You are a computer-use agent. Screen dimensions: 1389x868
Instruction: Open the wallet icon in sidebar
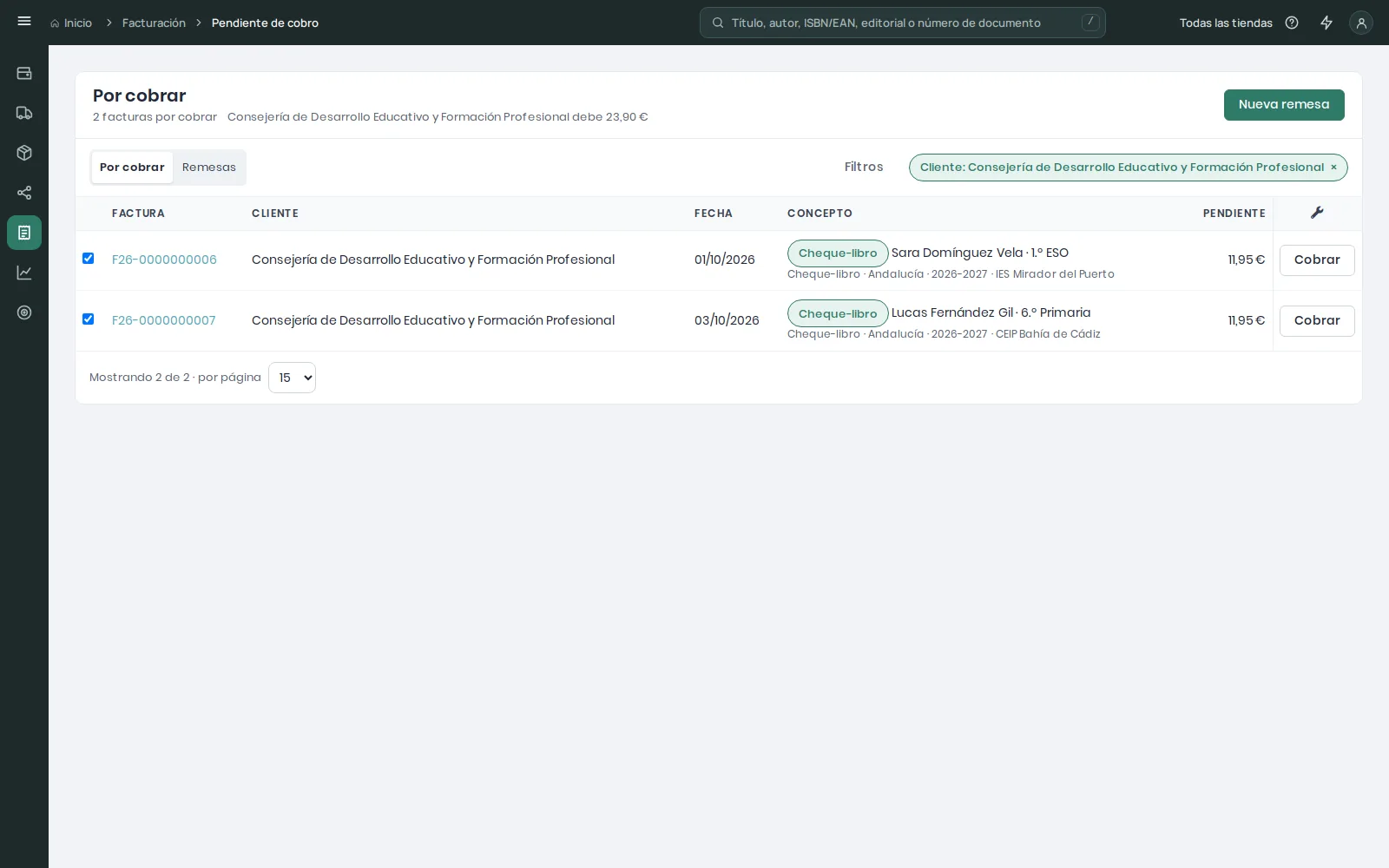pyautogui.click(x=24, y=73)
